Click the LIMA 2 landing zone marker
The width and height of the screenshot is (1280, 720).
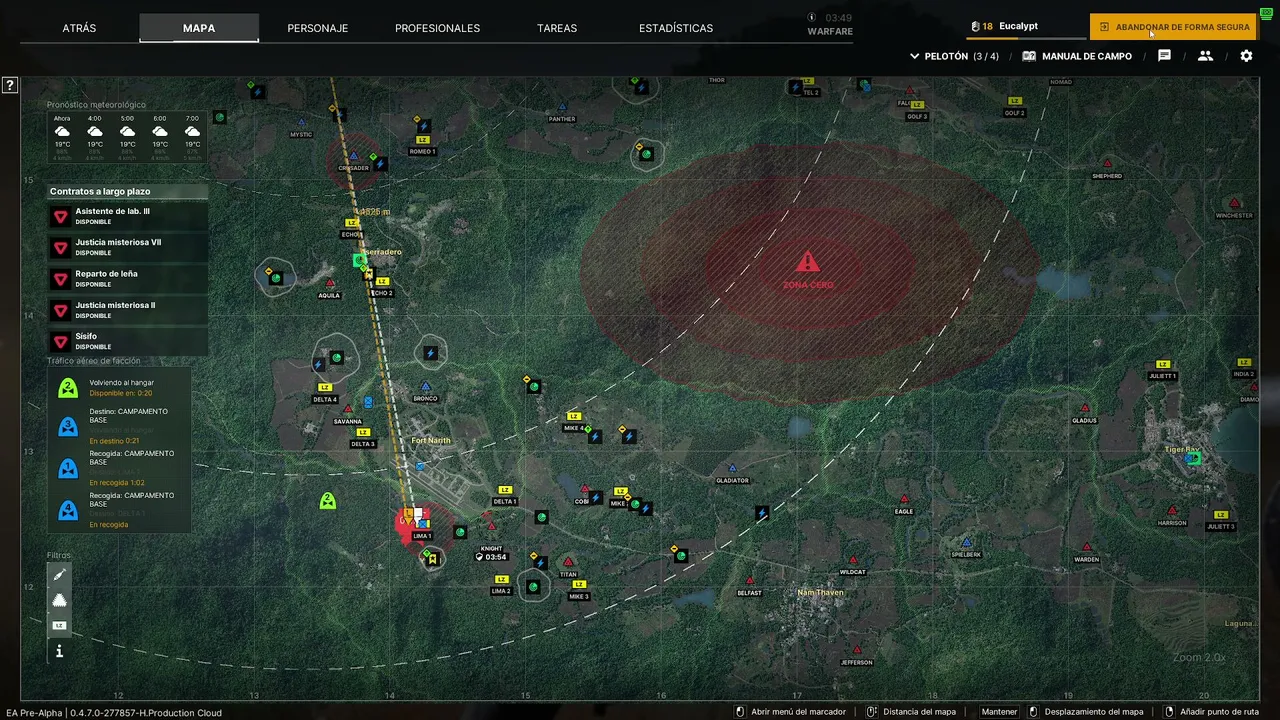(501, 579)
